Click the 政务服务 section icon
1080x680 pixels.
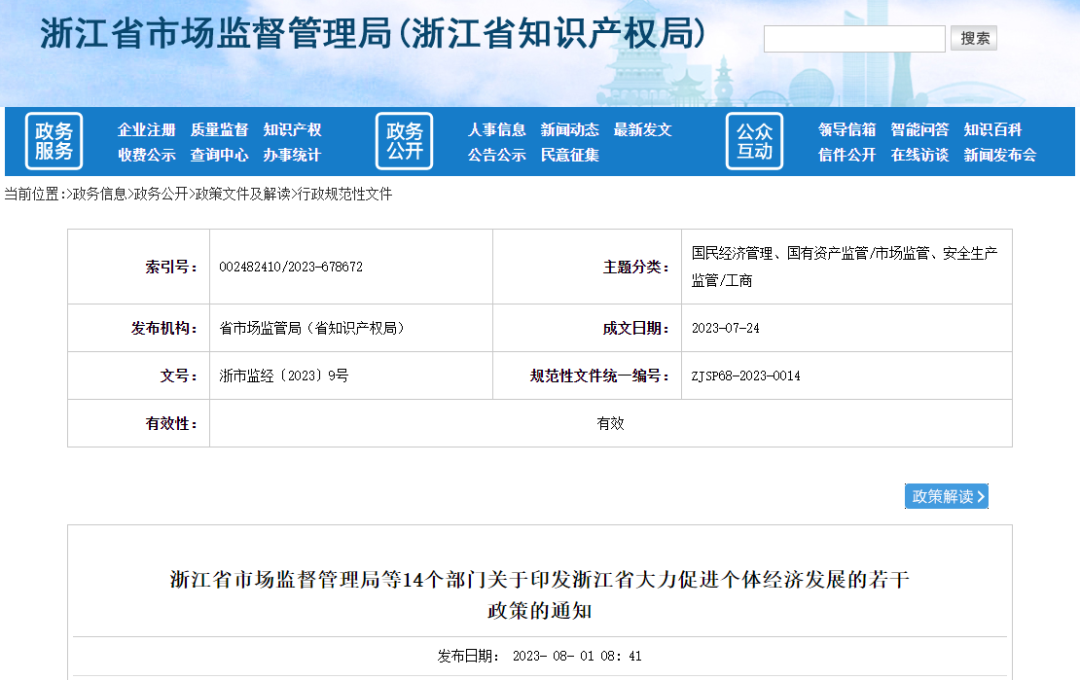(x=53, y=140)
